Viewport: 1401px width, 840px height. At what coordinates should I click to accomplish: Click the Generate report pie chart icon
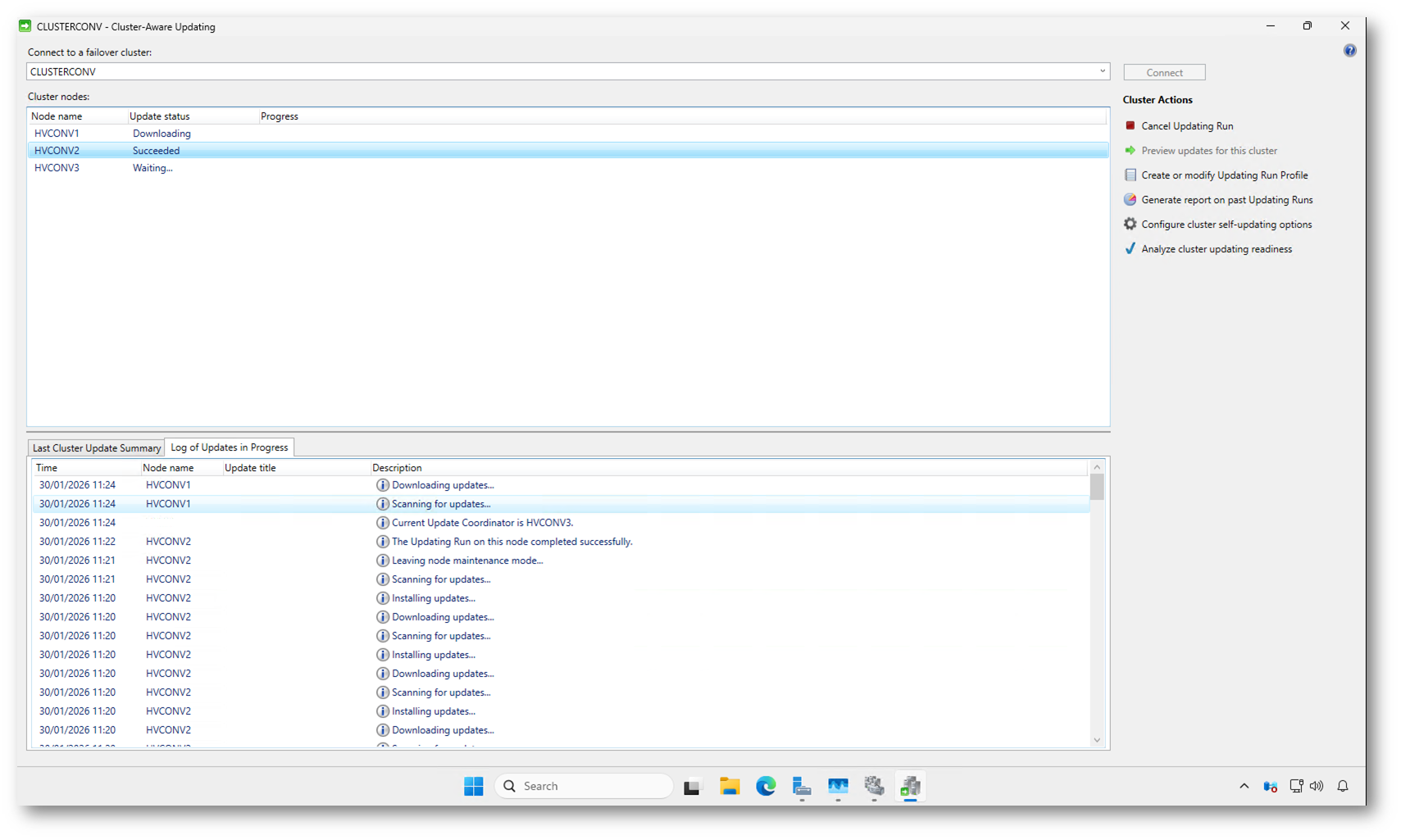(x=1130, y=199)
